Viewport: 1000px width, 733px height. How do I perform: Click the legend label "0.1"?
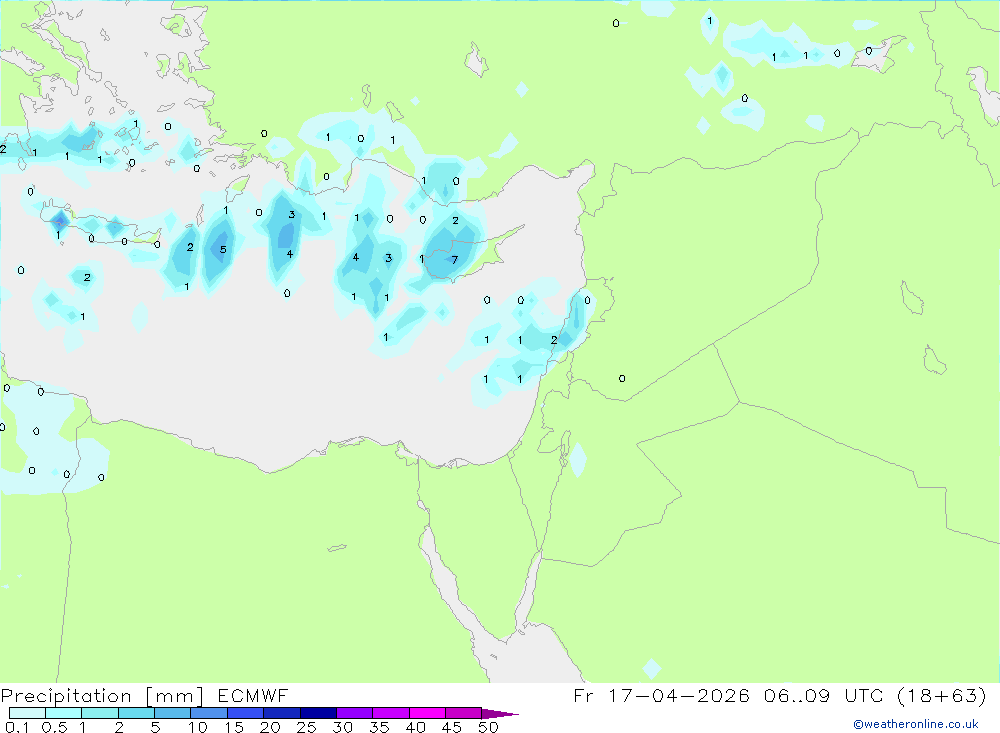pyautogui.click(x=17, y=727)
